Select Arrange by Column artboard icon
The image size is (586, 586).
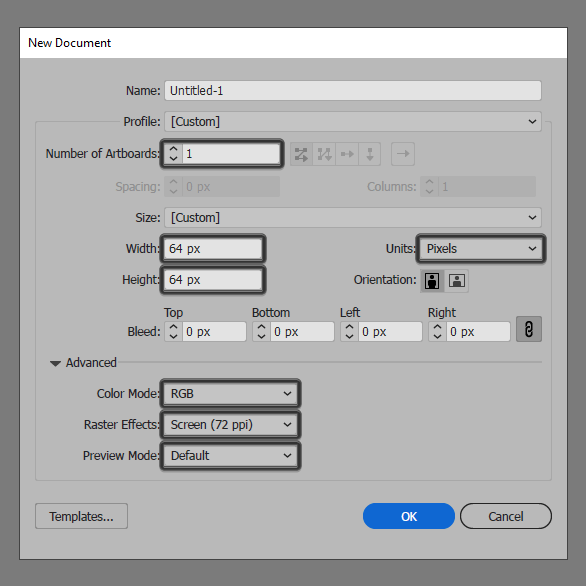[370, 154]
